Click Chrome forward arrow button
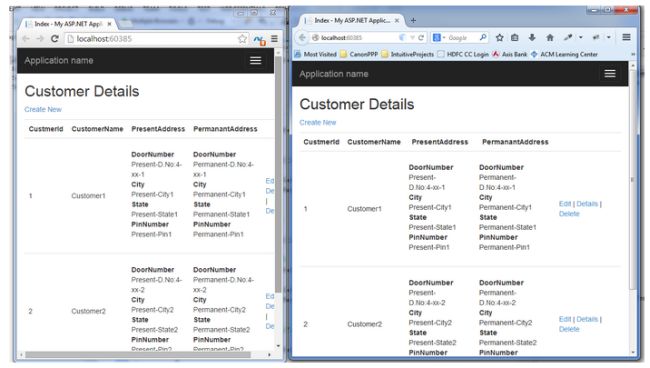650x368 pixels. pos(40,39)
